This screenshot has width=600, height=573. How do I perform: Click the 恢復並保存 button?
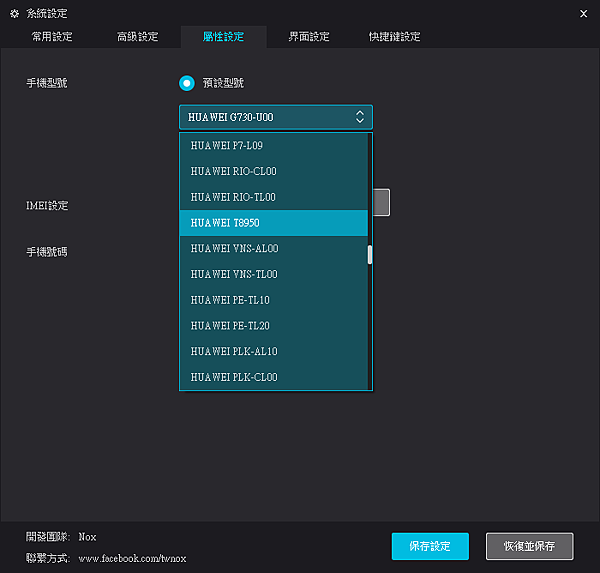(530, 546)
